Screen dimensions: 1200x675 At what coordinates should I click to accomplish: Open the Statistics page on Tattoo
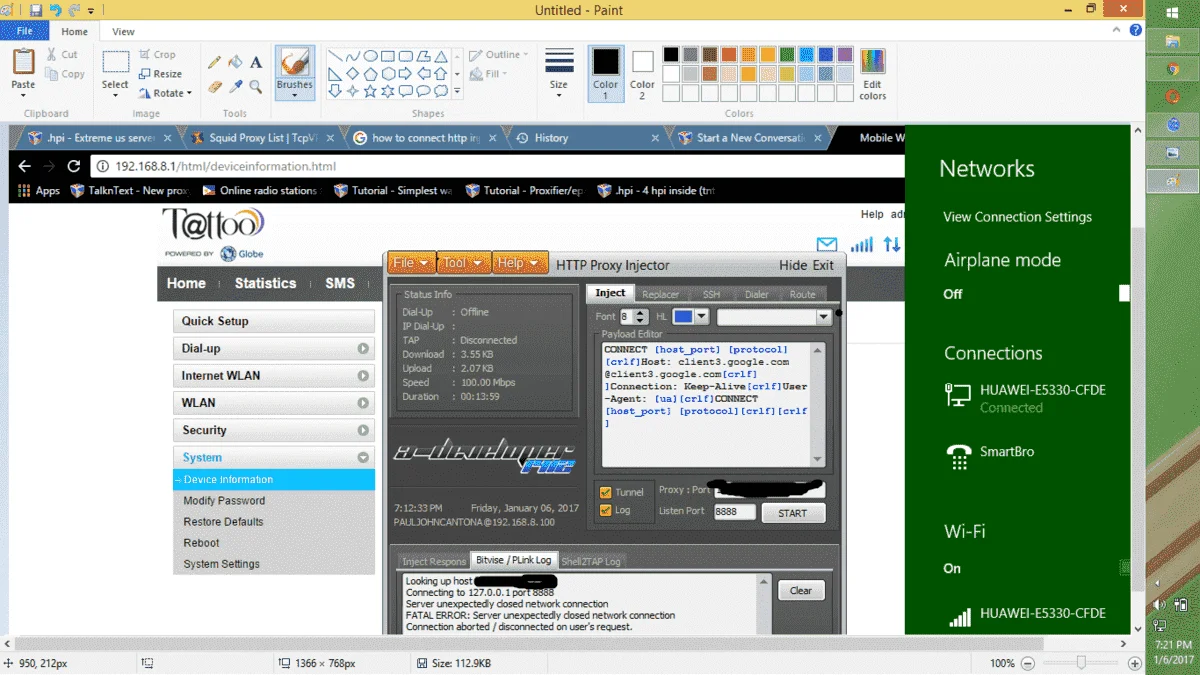(x=265, y=283)
